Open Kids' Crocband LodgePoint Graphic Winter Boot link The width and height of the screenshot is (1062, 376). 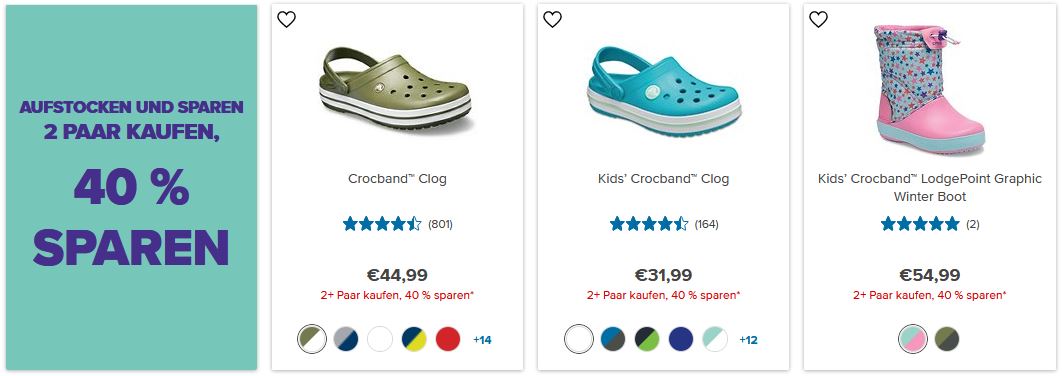929,188
